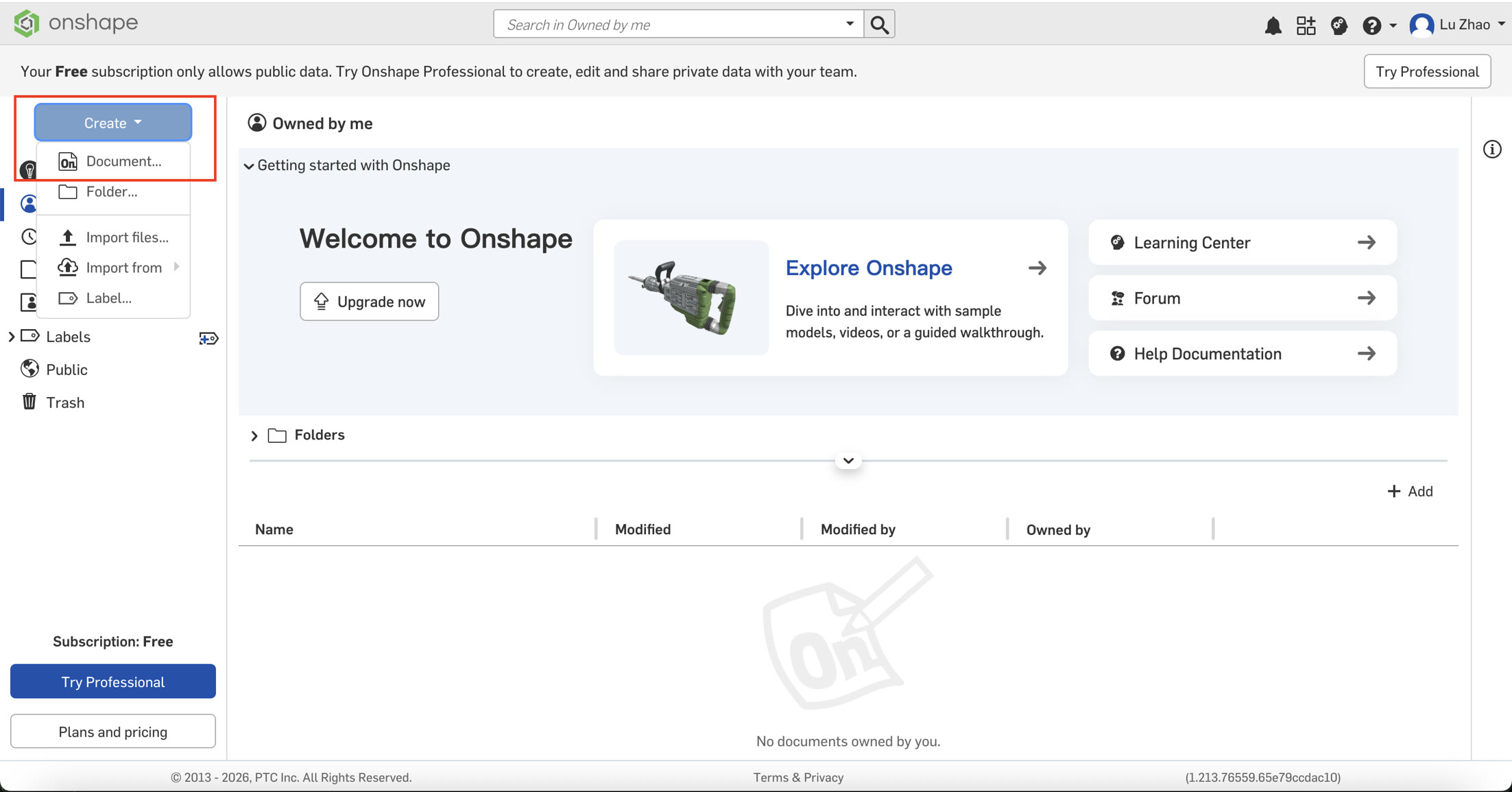Click the search magnifier button
The image size is (1512, 792).
click(879, 25)
